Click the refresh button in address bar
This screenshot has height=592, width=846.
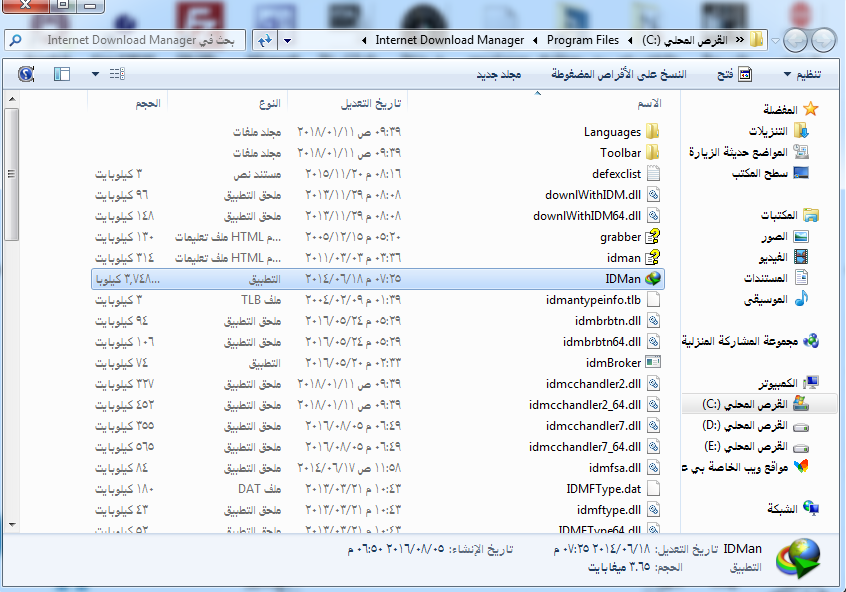click(265, 40)
